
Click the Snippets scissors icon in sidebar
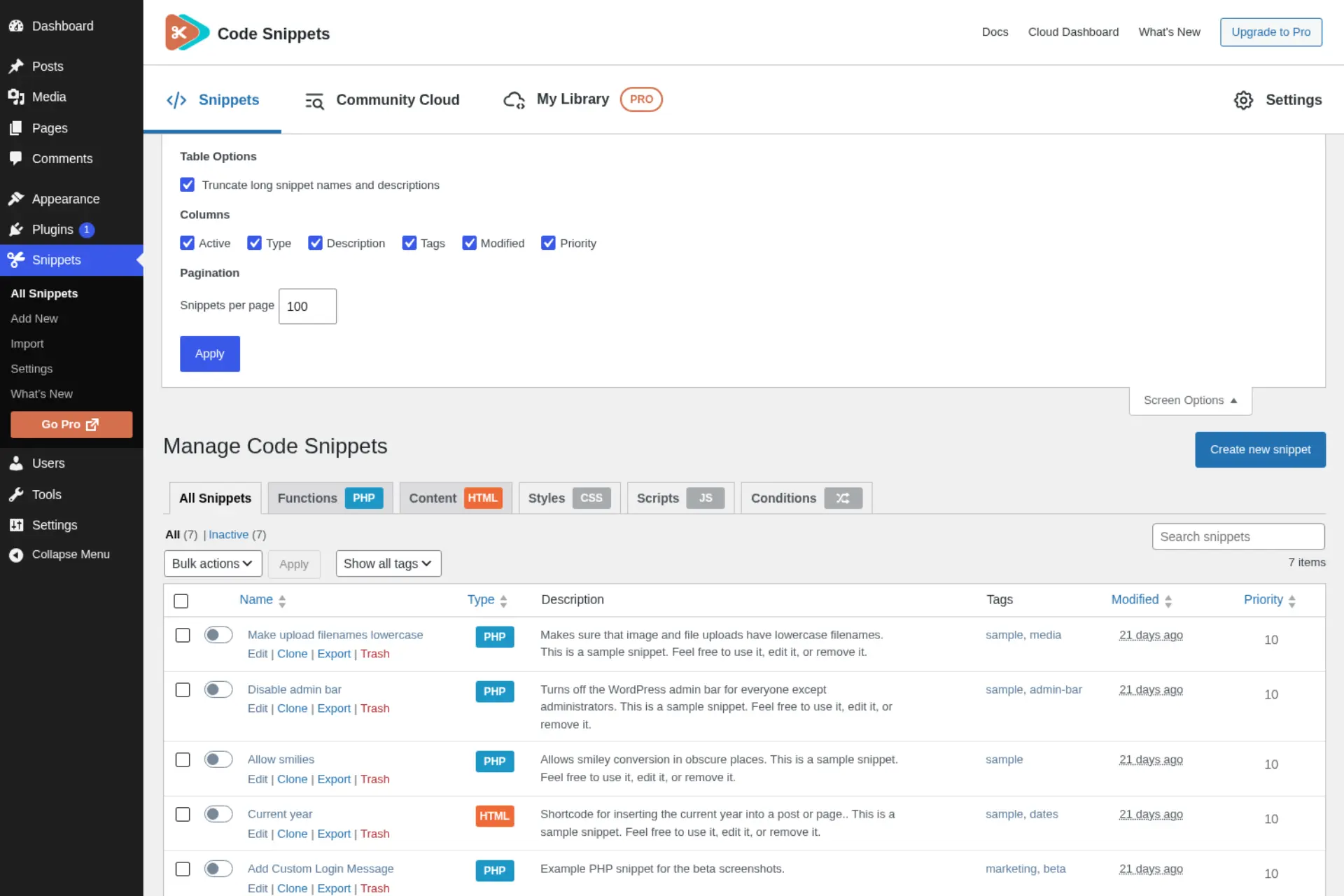pos(16,260)
